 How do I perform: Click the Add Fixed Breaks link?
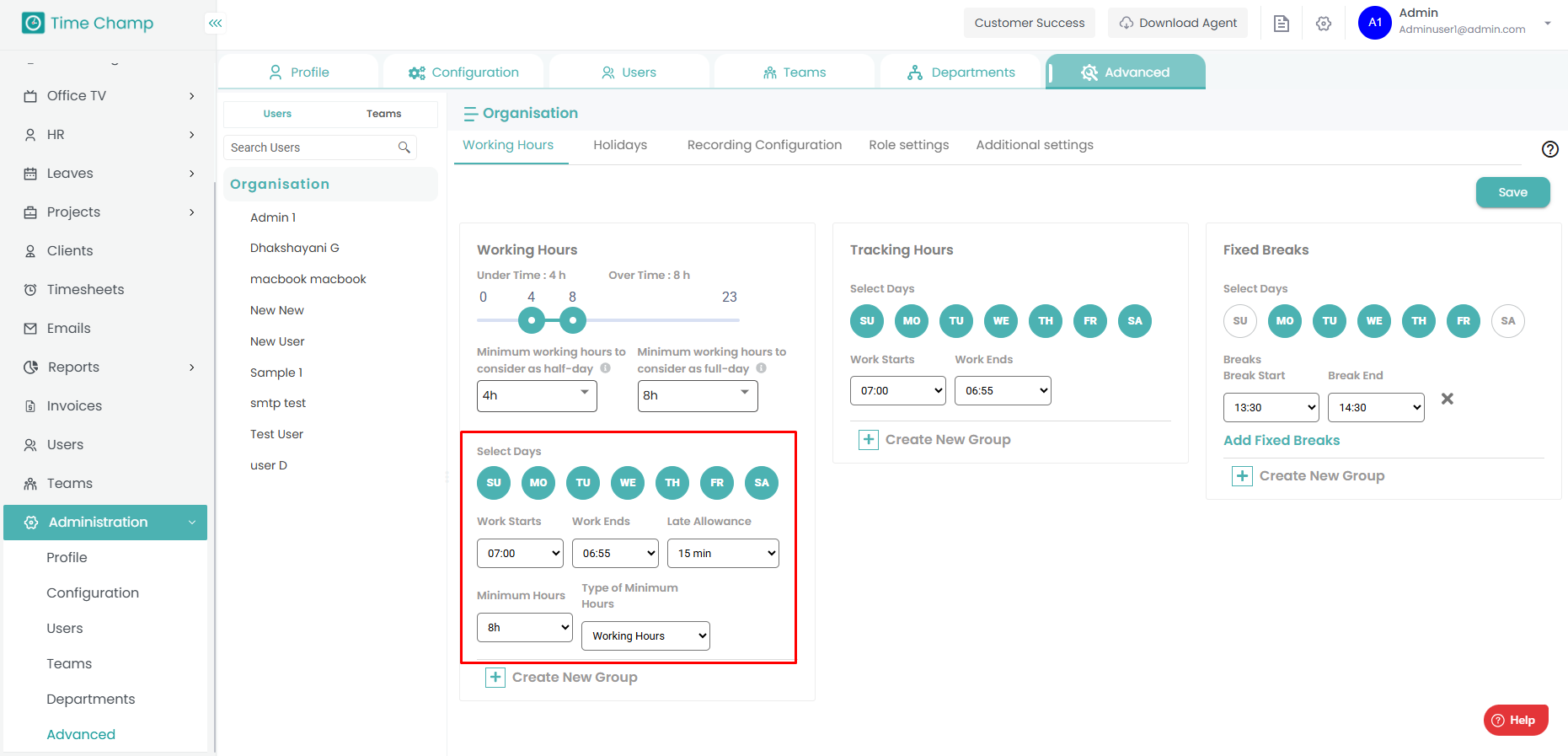click(x=1282, y=441)
